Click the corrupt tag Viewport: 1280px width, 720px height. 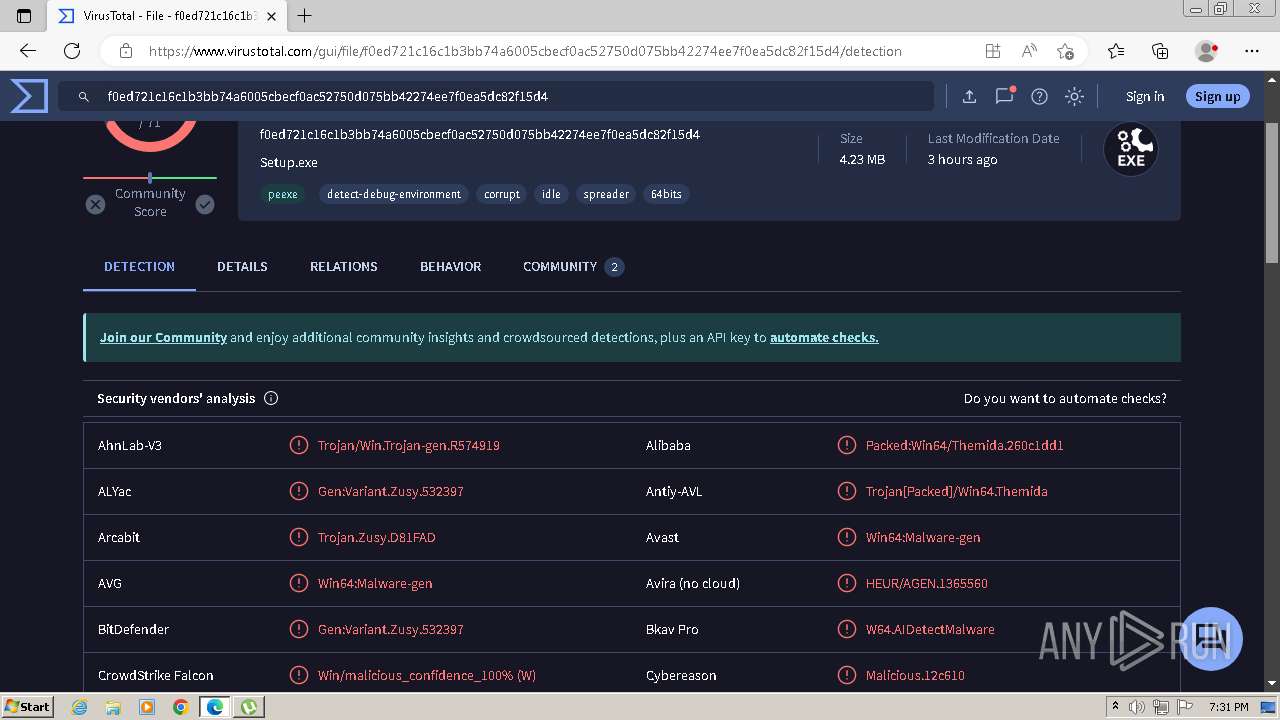pyautogui.click(x=502, y=194)
